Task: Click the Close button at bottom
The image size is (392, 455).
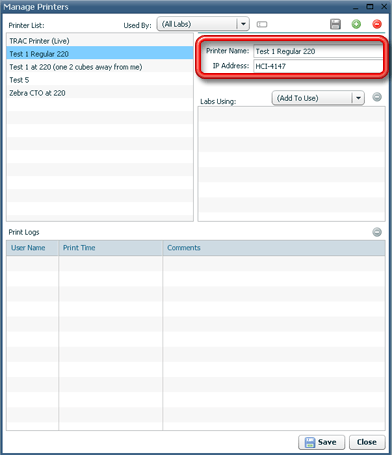Action: [x=367, y=442]
